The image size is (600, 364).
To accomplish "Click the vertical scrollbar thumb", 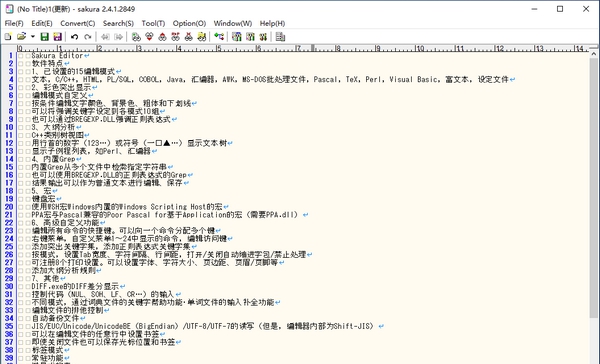I will [593, 188].
